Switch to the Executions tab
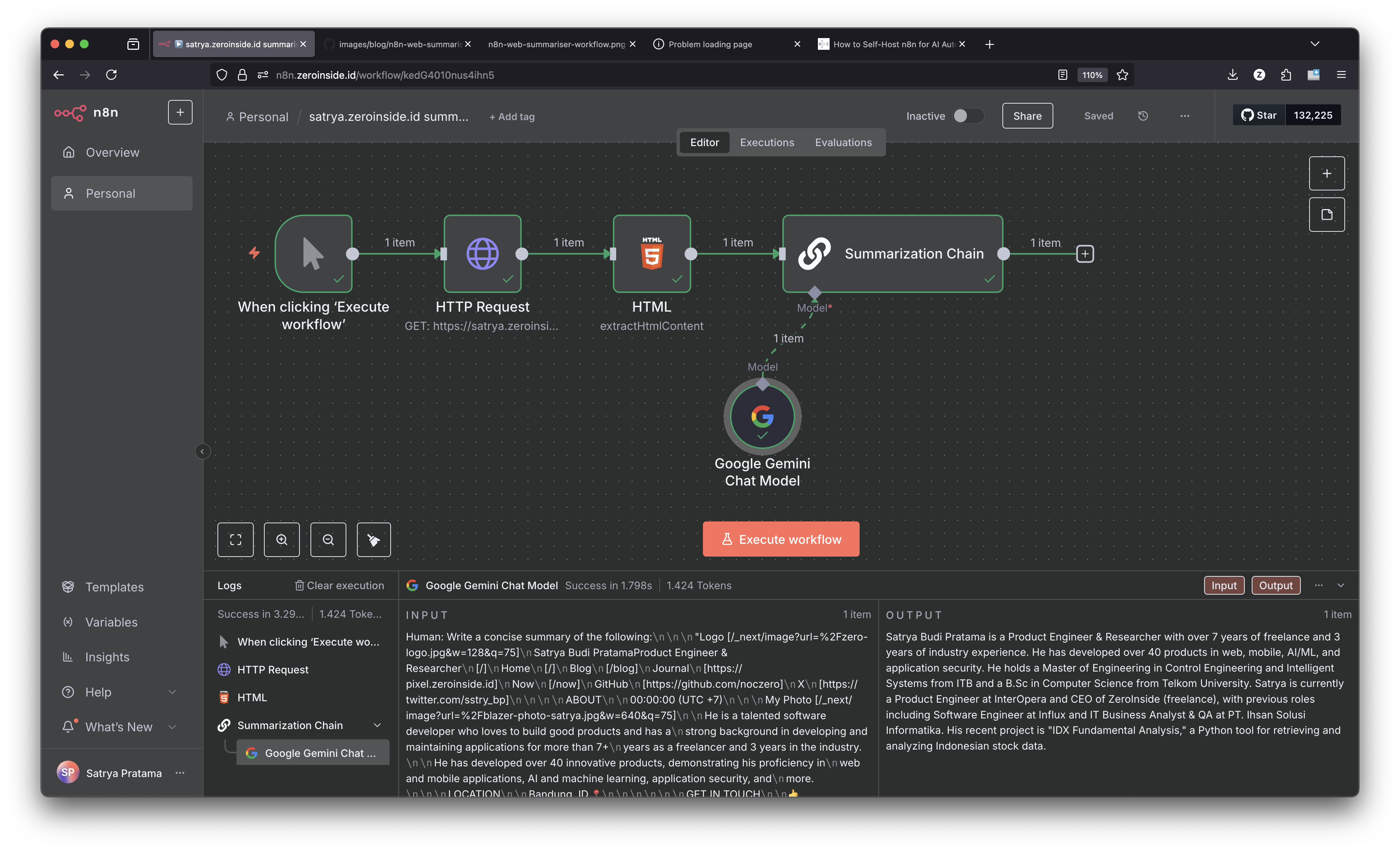Image resolution: width=1400 pixels, height=851 pixels. coord(767,142)
